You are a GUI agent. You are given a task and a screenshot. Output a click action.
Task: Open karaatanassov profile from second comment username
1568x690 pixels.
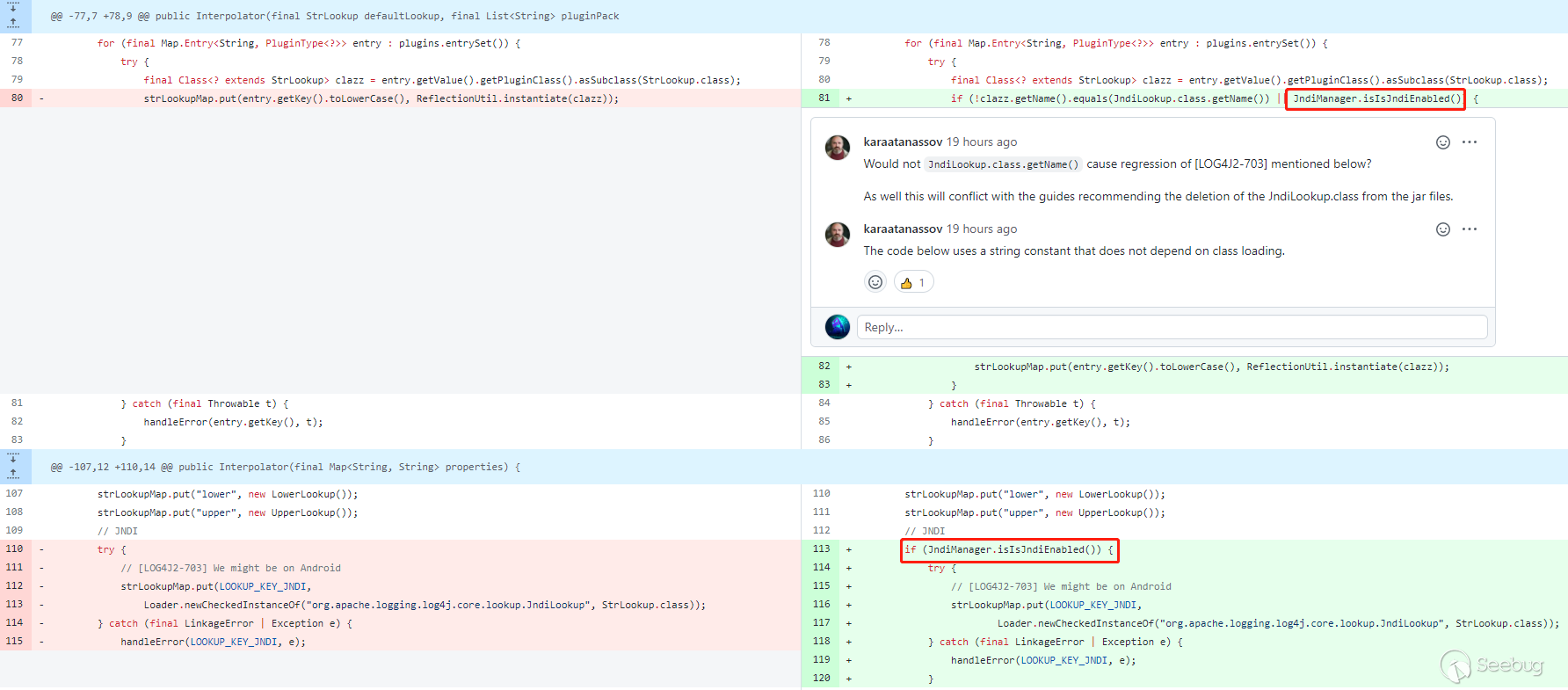pyautogui.click(x=903, y=229)
